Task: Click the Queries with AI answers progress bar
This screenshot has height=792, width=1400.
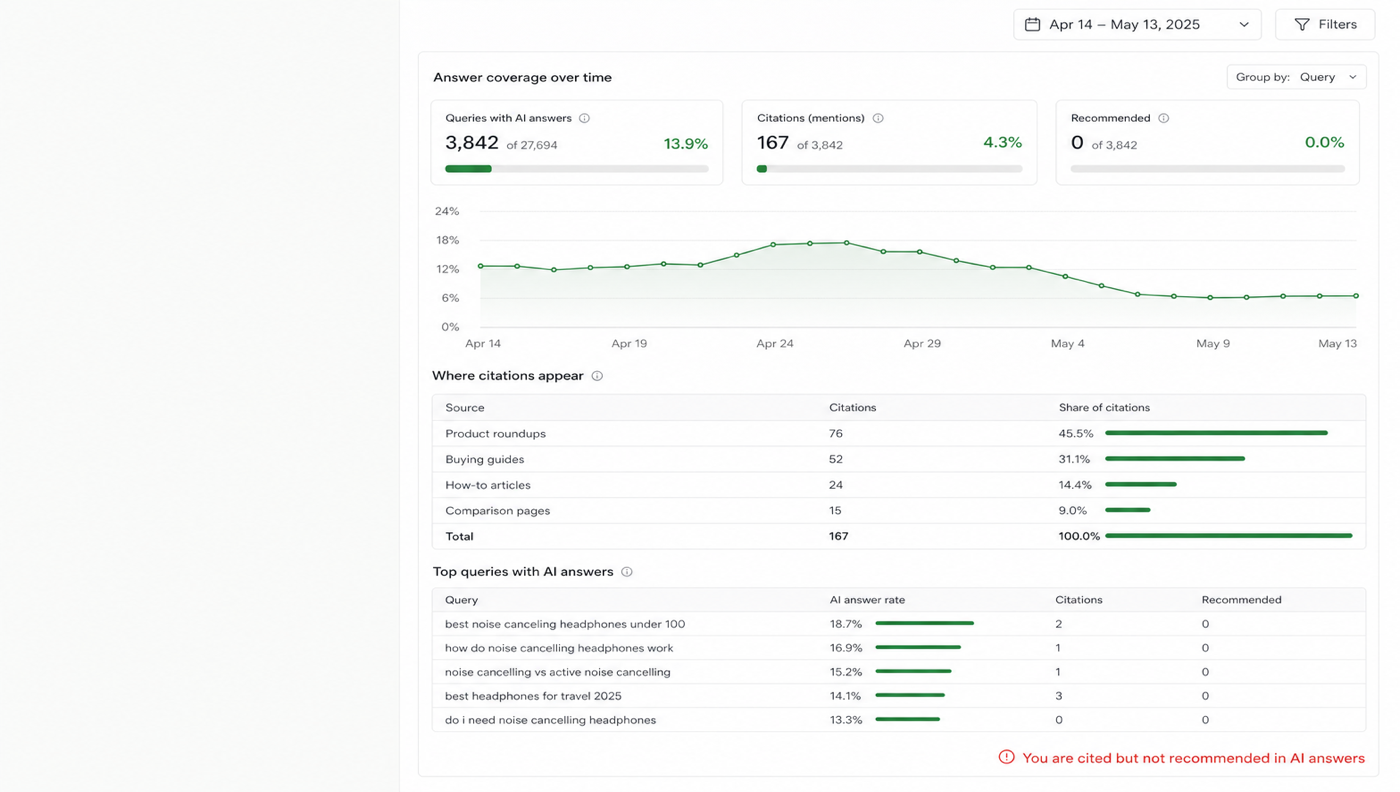Action: 577,169
